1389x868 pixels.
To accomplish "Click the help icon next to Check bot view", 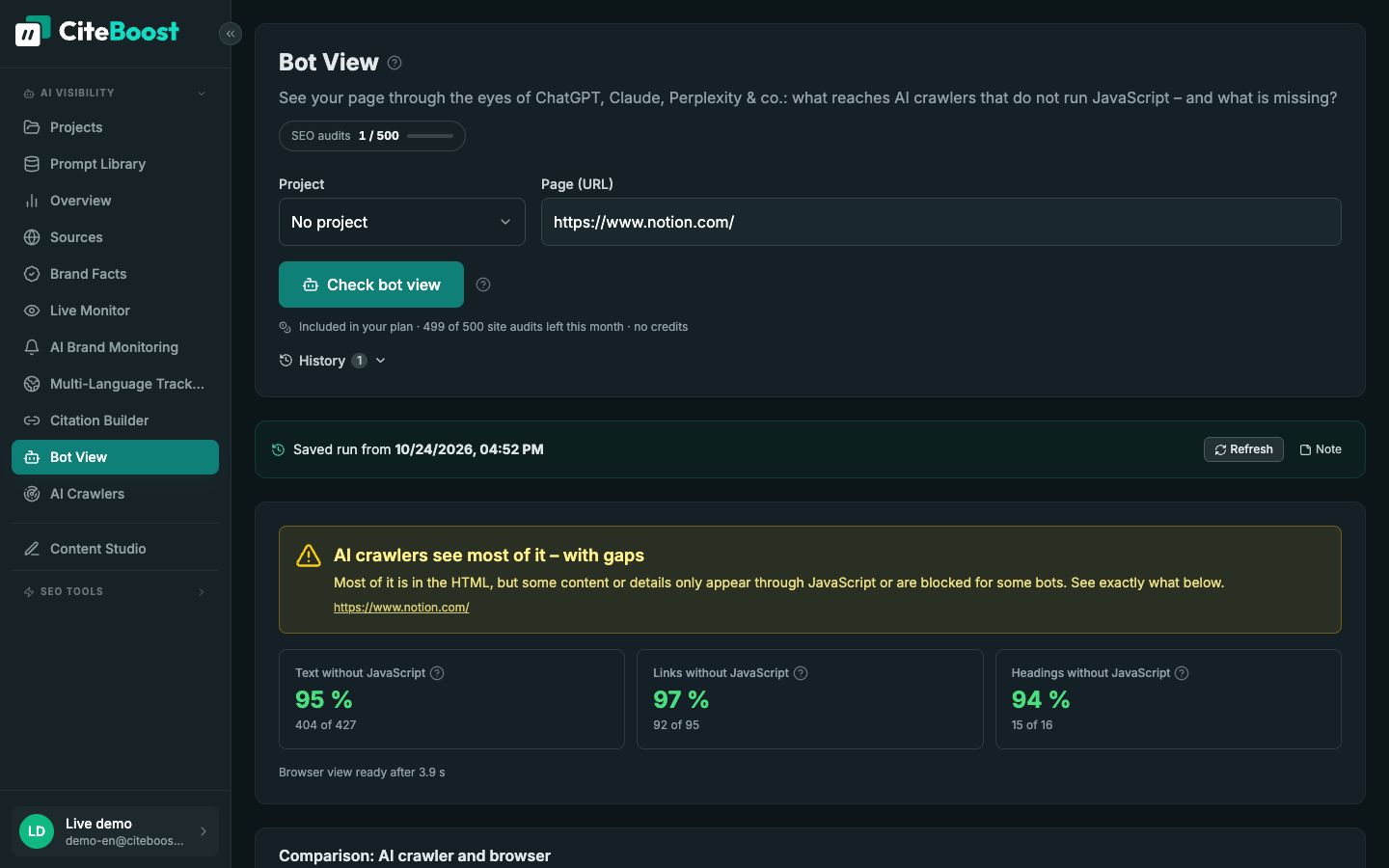I will point(483,285).
